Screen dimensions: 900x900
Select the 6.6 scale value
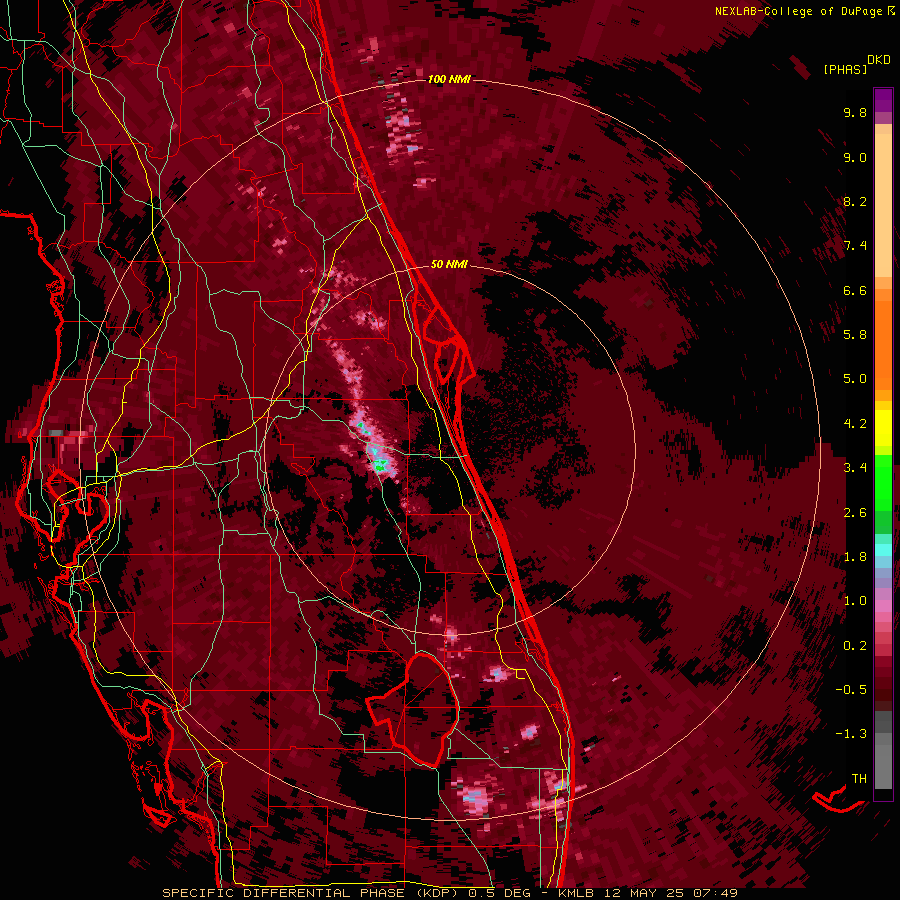click(855, 290)
